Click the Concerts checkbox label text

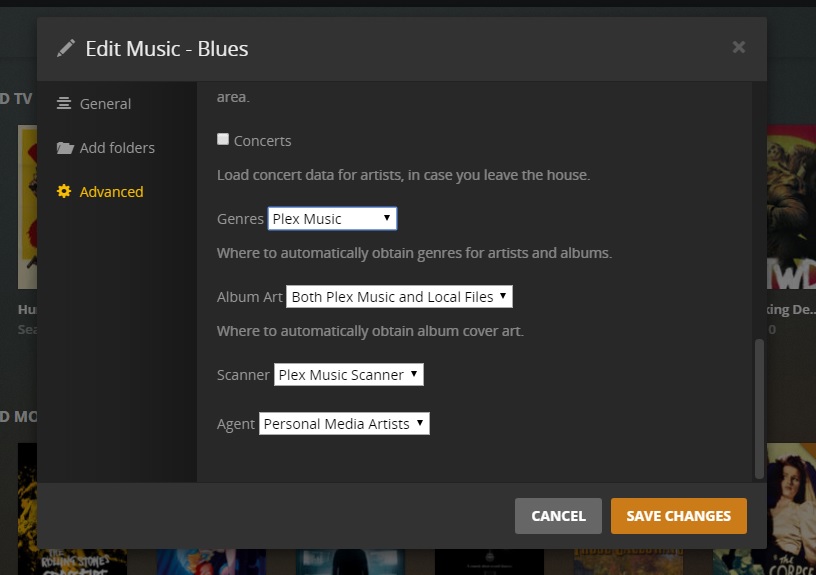[262, 141]
